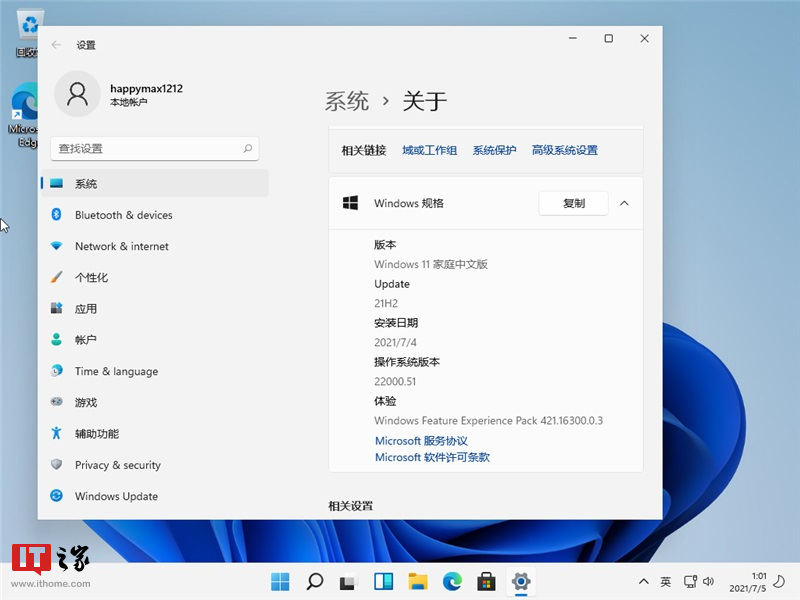This screenshot has width=800, height=600.
Task: Click the 复制 button to copy specs
Action: click(x=573, y=202)
